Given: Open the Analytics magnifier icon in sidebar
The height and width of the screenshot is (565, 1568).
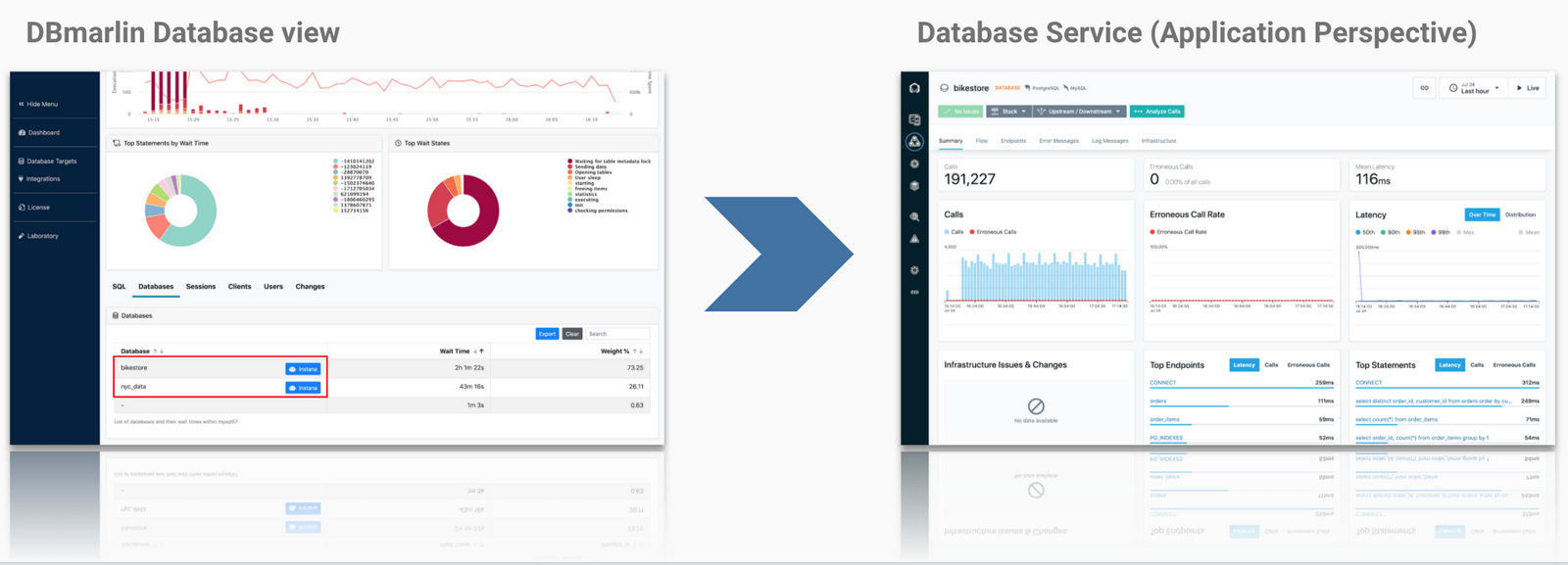Looking at the screenshot, I should pos(914,216).
